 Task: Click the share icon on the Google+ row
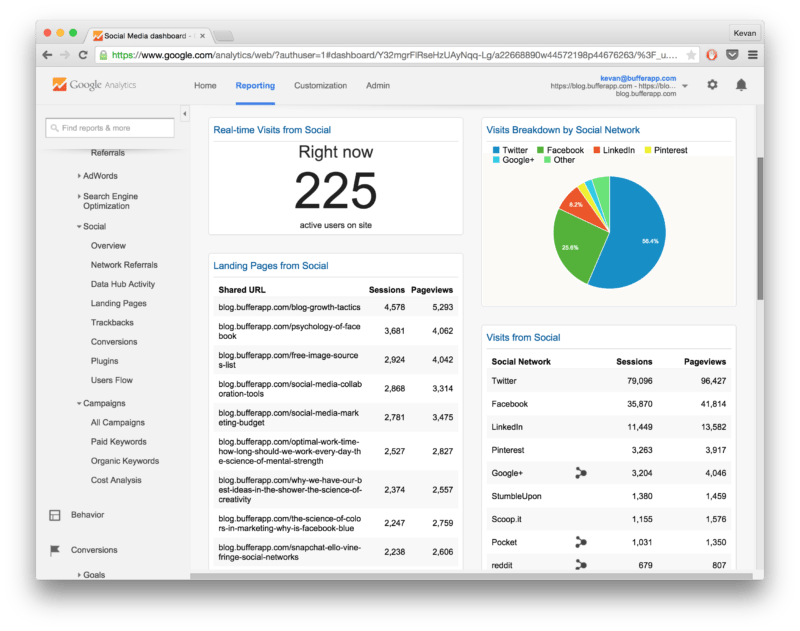[x=581, y=473]
